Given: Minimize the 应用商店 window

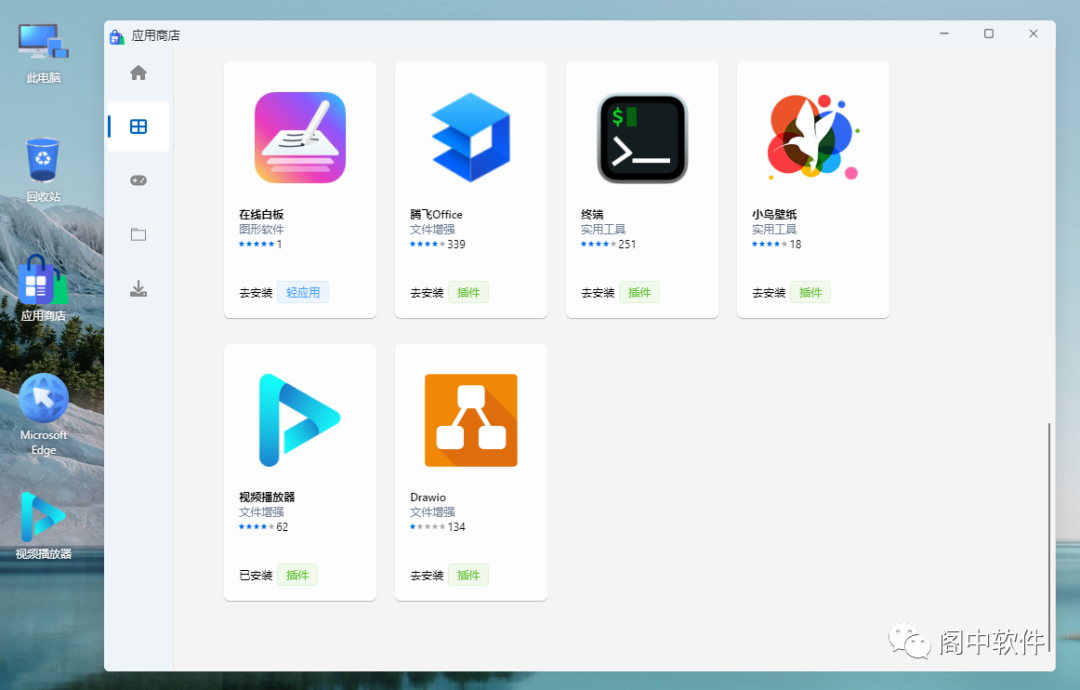Looking at the screenshot, I should [944, 34].
